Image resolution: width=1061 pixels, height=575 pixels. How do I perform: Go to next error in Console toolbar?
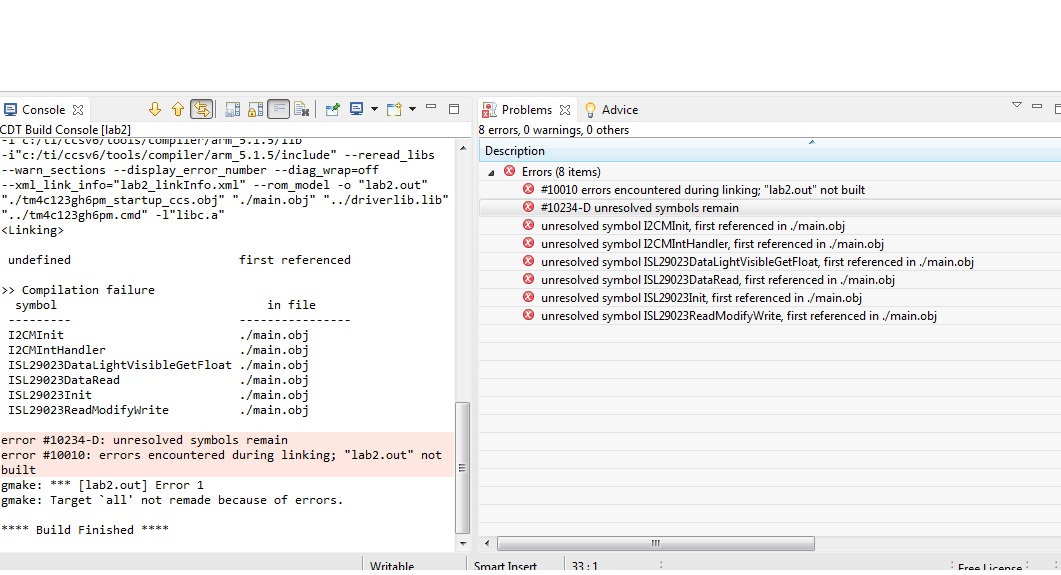point(155,110)
